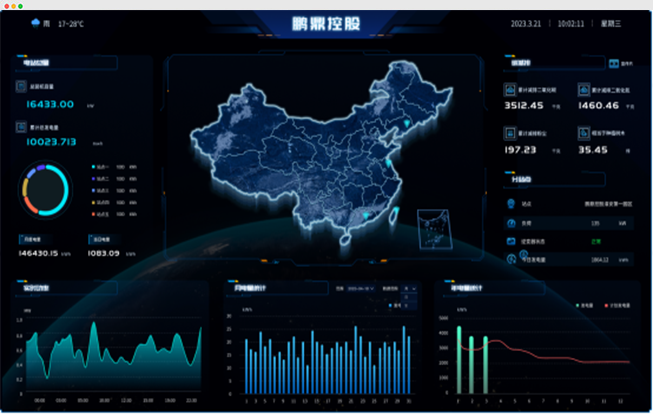Click the 10:02:11 clock display
Viewport: 653px width, 414px height.
[571, 22]
